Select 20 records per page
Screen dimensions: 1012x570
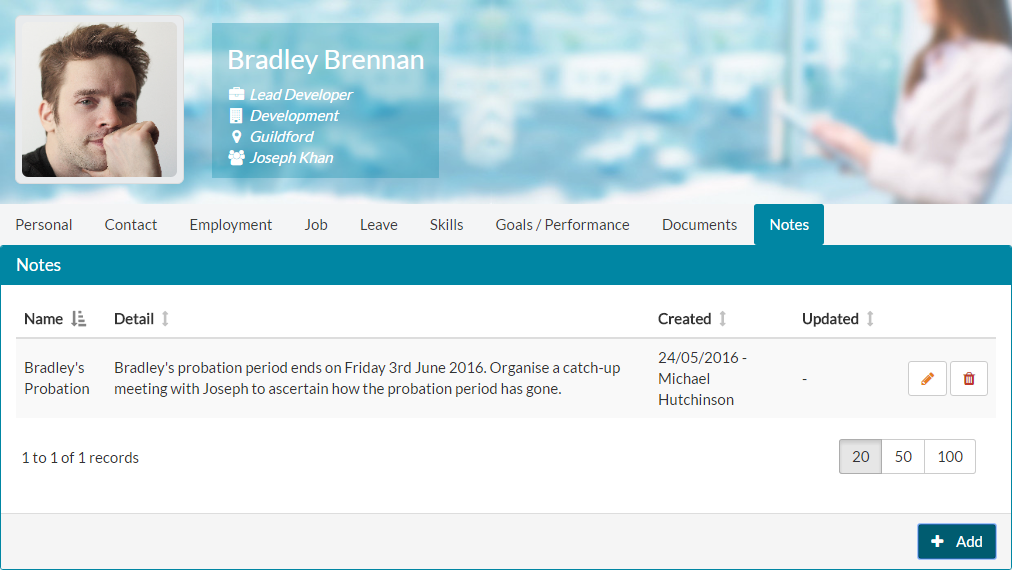click(x=860, y=456)
